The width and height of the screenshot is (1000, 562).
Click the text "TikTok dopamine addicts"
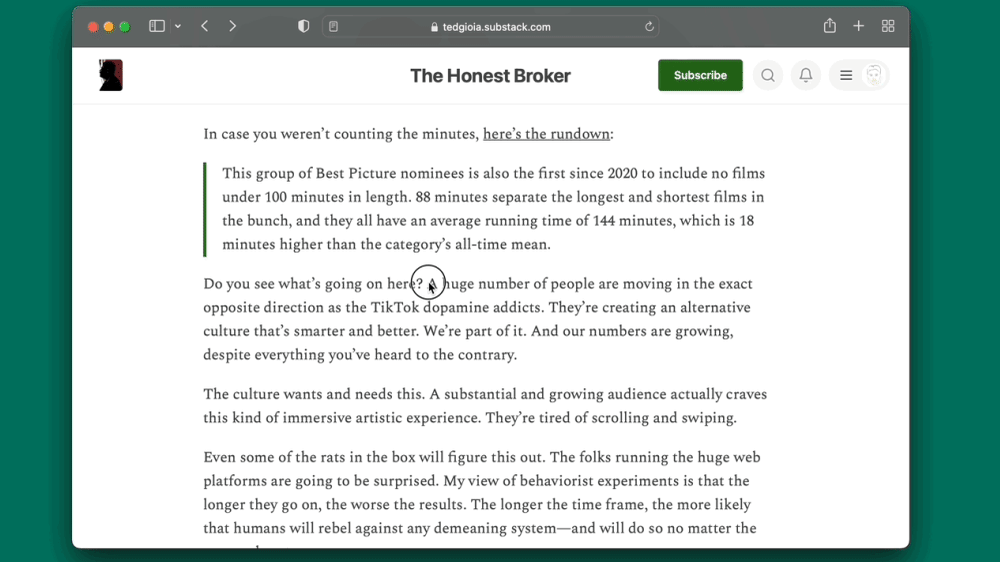click(456, 307)
